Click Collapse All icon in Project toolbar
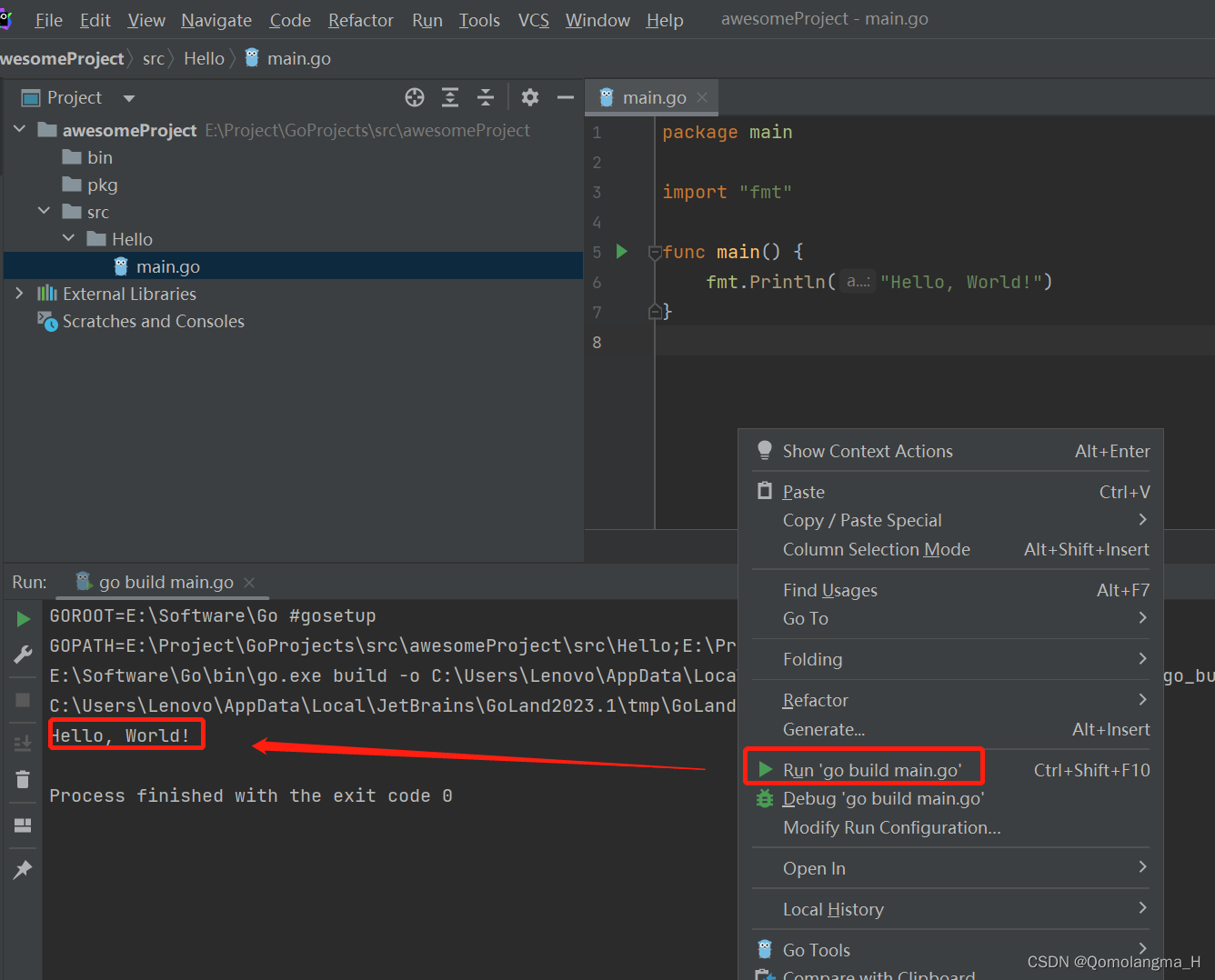The height and width of the screenshot is (980, 1215). [x=485, y=97]
